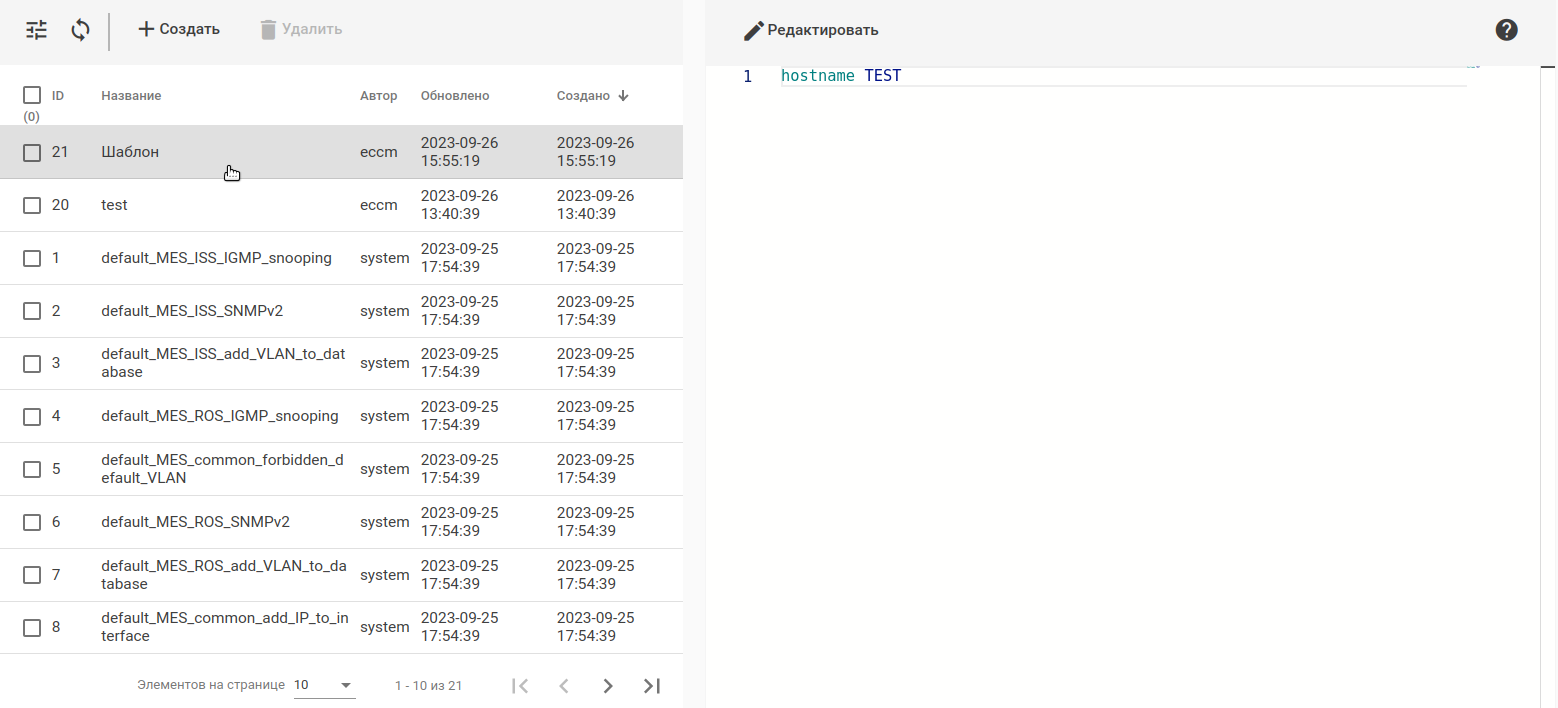
Task: Open the table filter settings icon
Action: 36,30
